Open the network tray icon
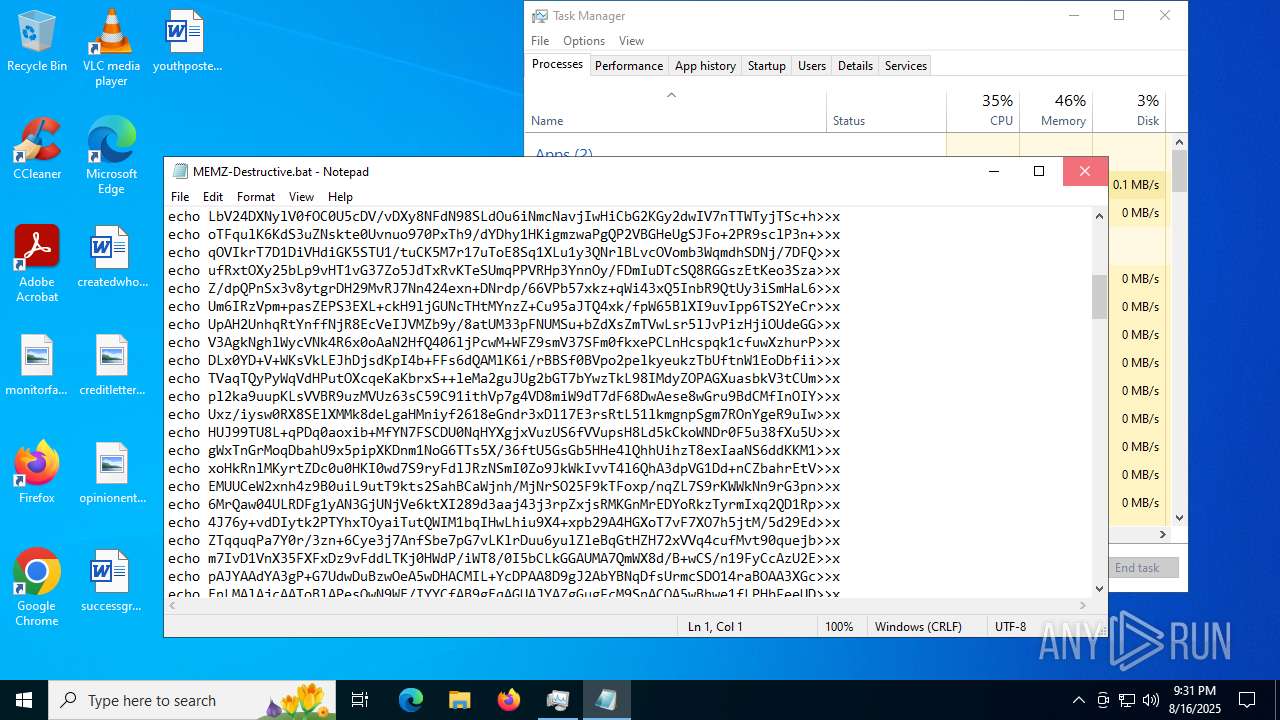 [1127, 700]
